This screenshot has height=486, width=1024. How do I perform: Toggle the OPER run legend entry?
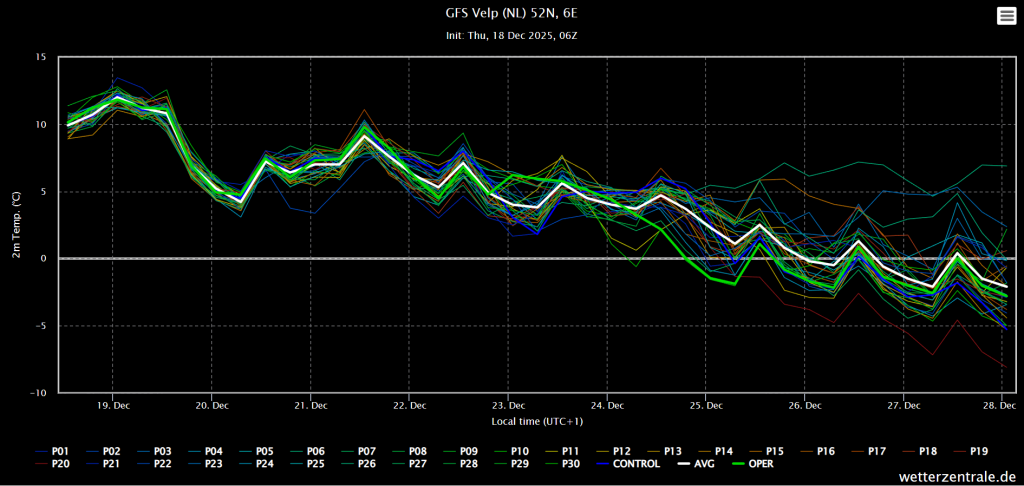[x=751, y=464]
